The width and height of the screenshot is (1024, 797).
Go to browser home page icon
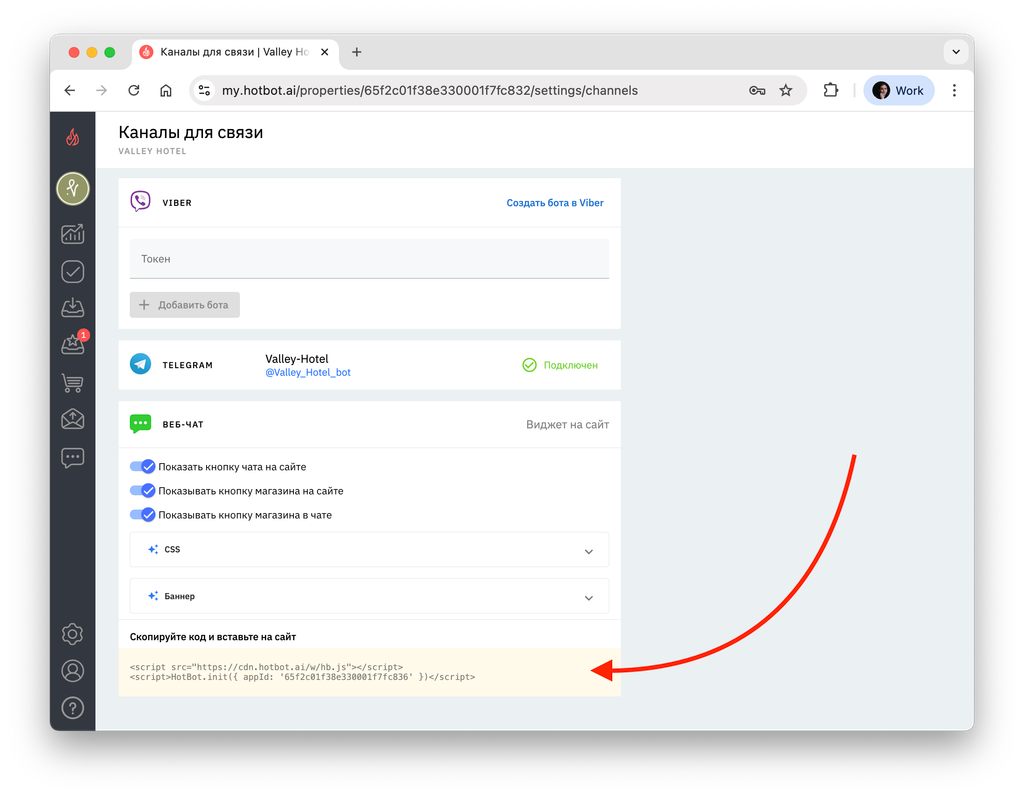166,90
